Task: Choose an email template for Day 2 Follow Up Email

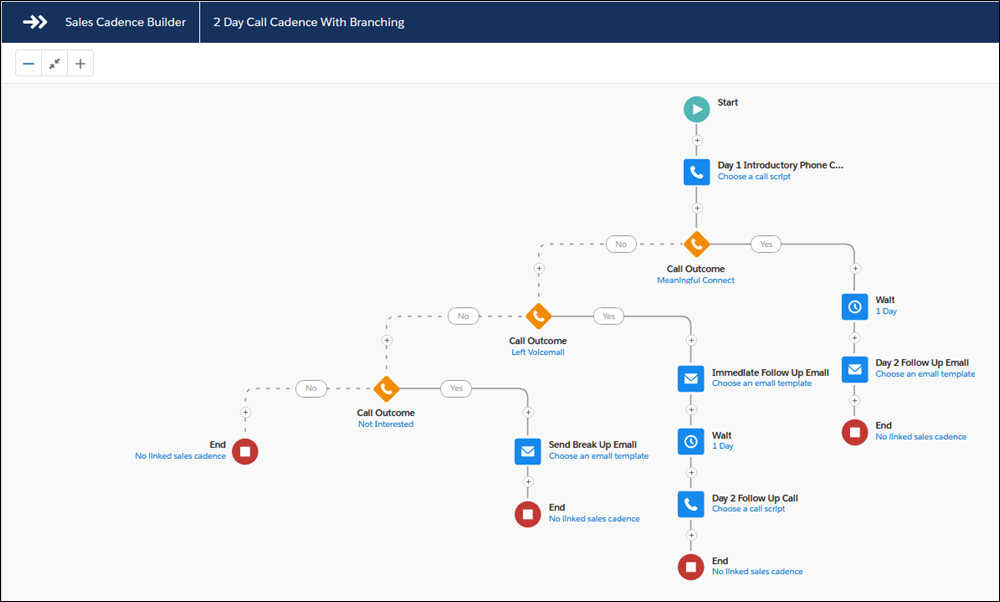Action: tap(925, 374)
